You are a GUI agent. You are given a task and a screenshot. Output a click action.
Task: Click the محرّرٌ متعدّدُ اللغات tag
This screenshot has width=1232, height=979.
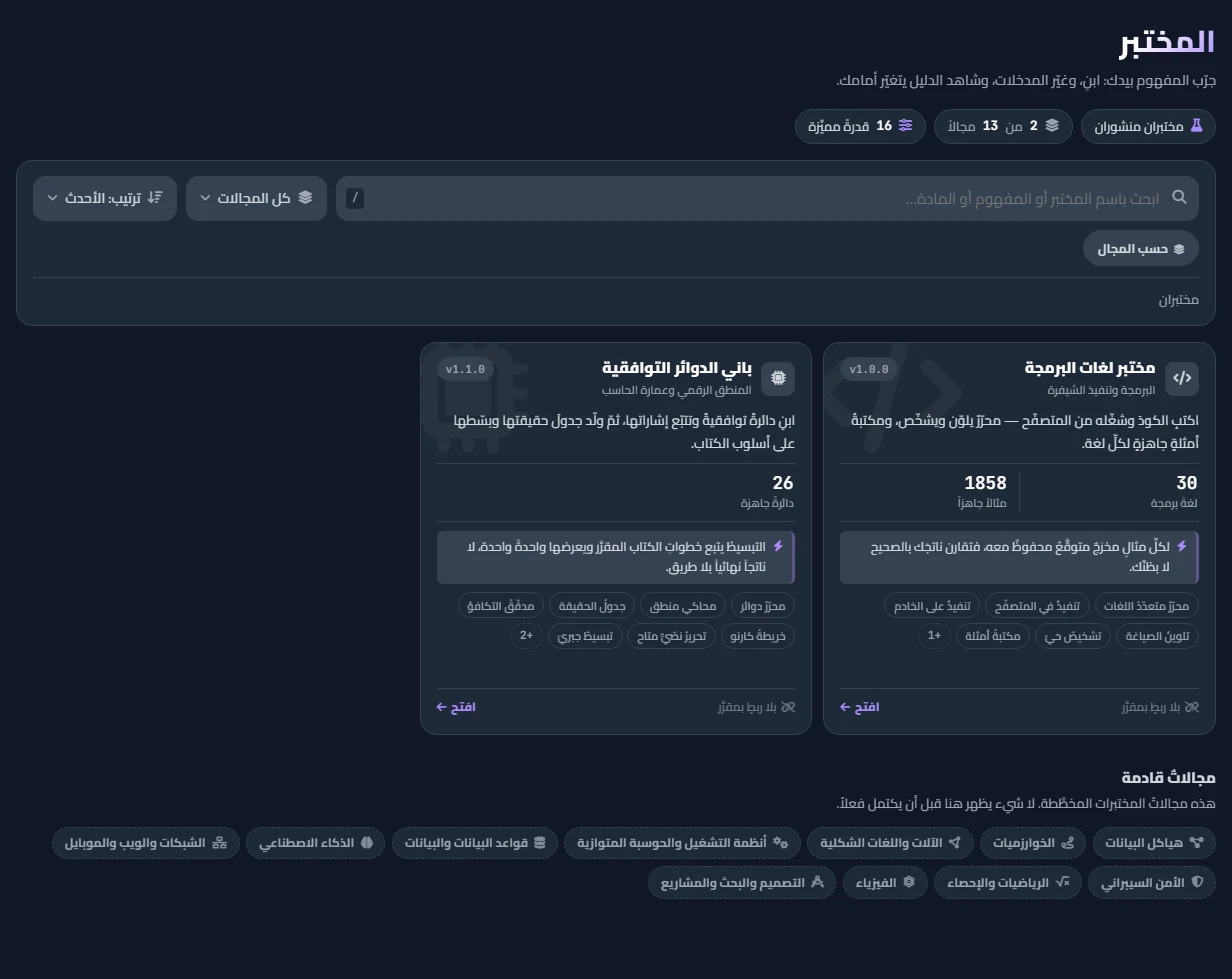[1147, 606]
